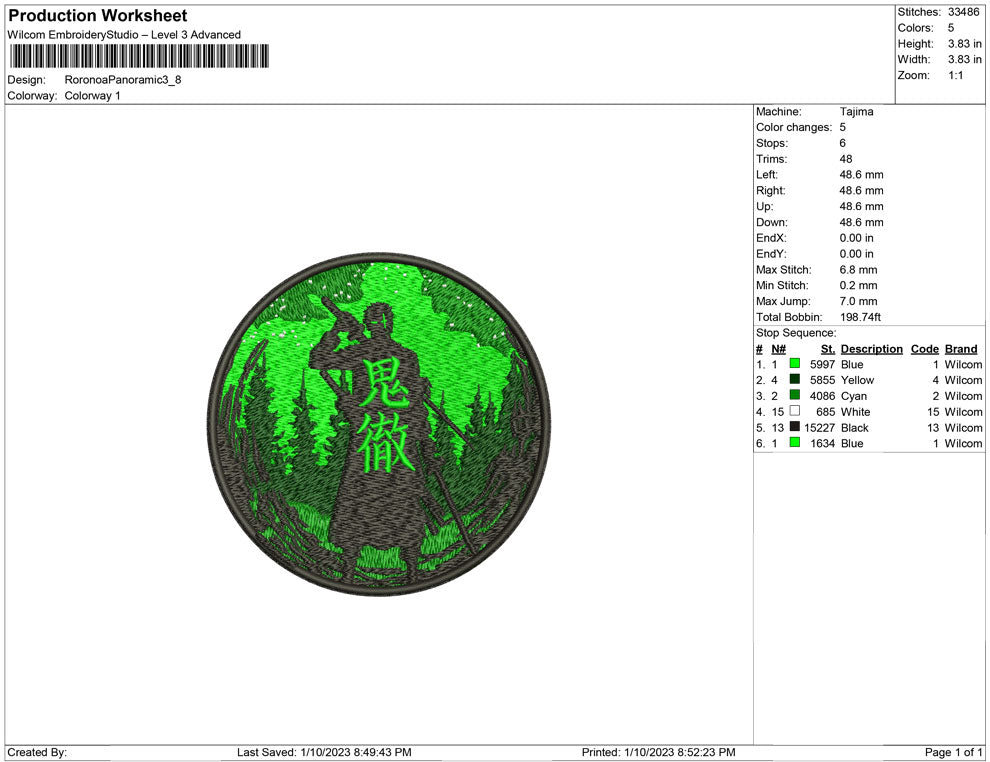Click the Zoom value '1:1'
The height and width of the screenshot is (762, 990).
pyautogui.click(x=955, y=75)
